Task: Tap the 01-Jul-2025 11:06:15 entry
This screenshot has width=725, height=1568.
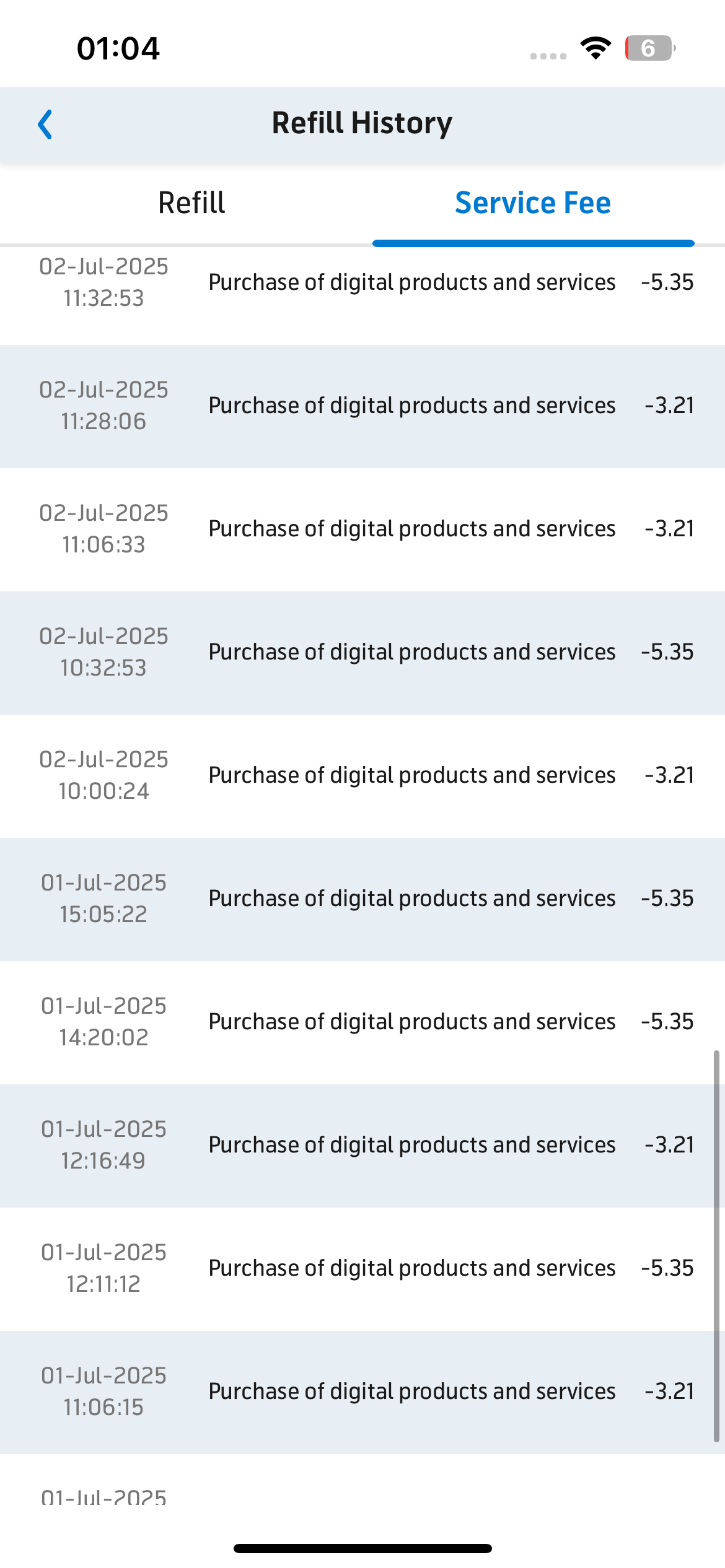Action: (362, 1392)
